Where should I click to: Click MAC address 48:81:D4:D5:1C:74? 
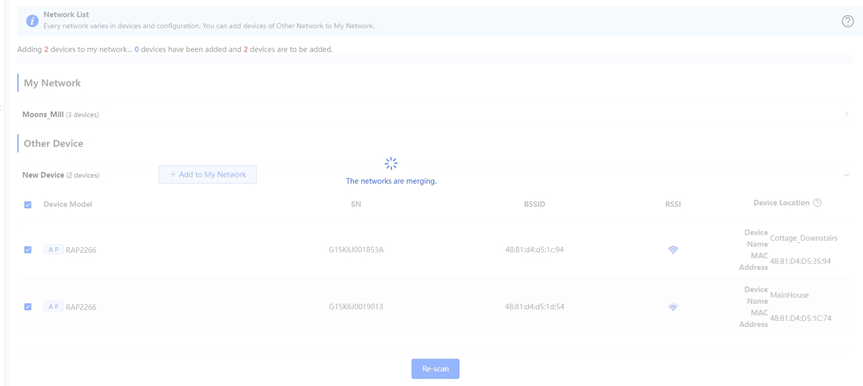(x=800, y=318)
